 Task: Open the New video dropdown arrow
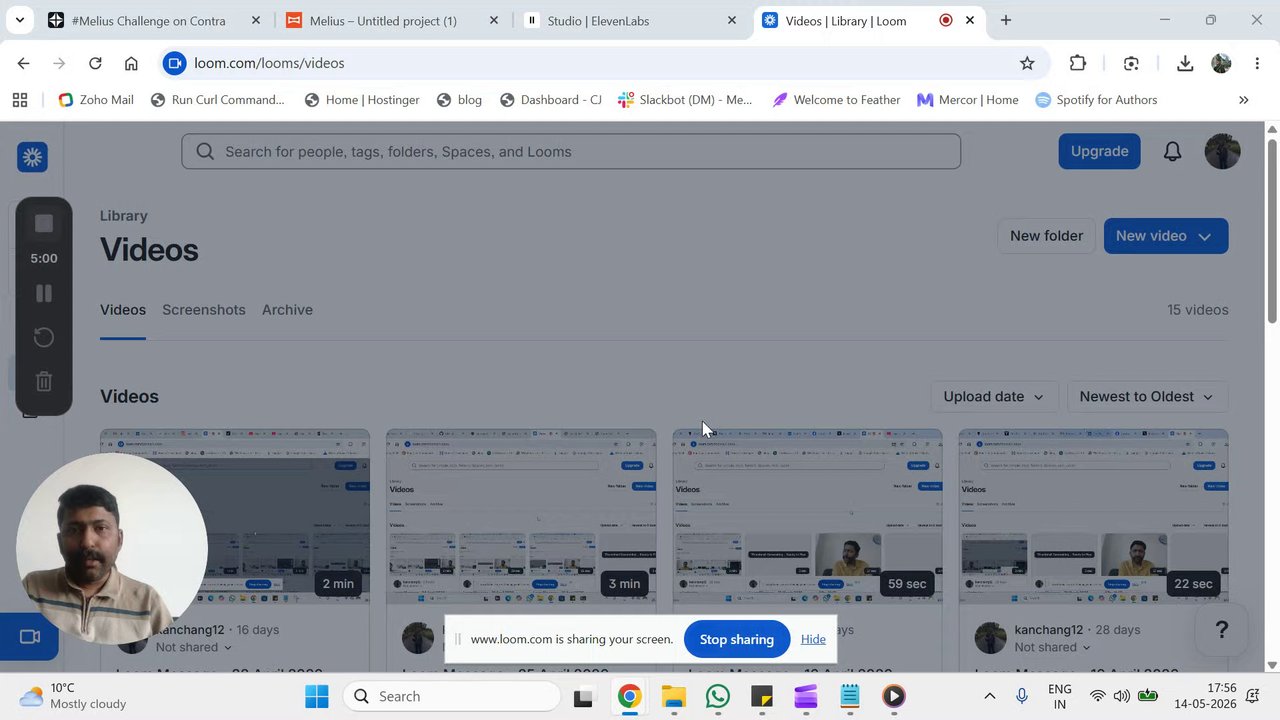pos(1205,236)
